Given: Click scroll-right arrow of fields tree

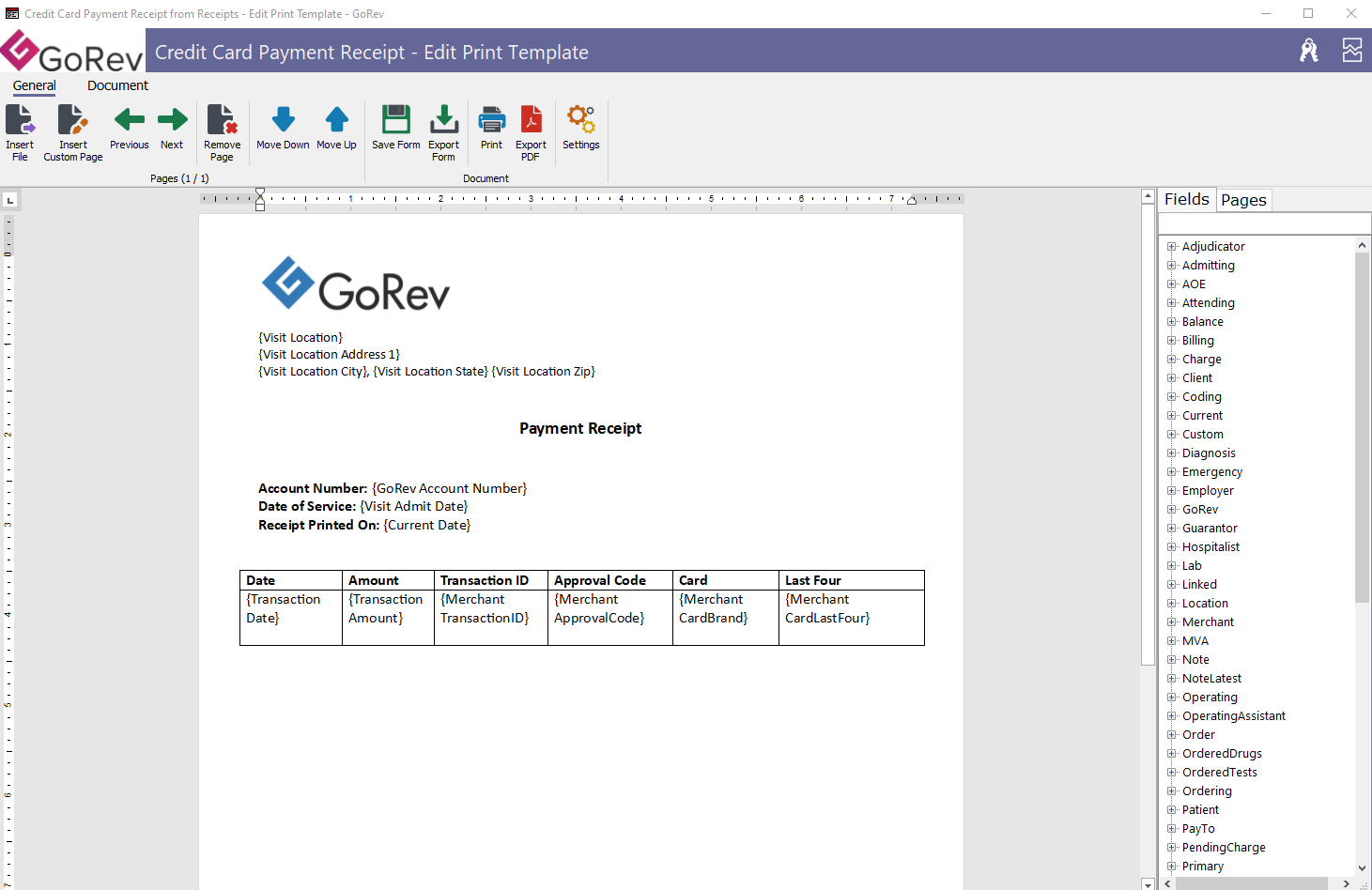Looking at the screenshot, I should coord(1346,883).
